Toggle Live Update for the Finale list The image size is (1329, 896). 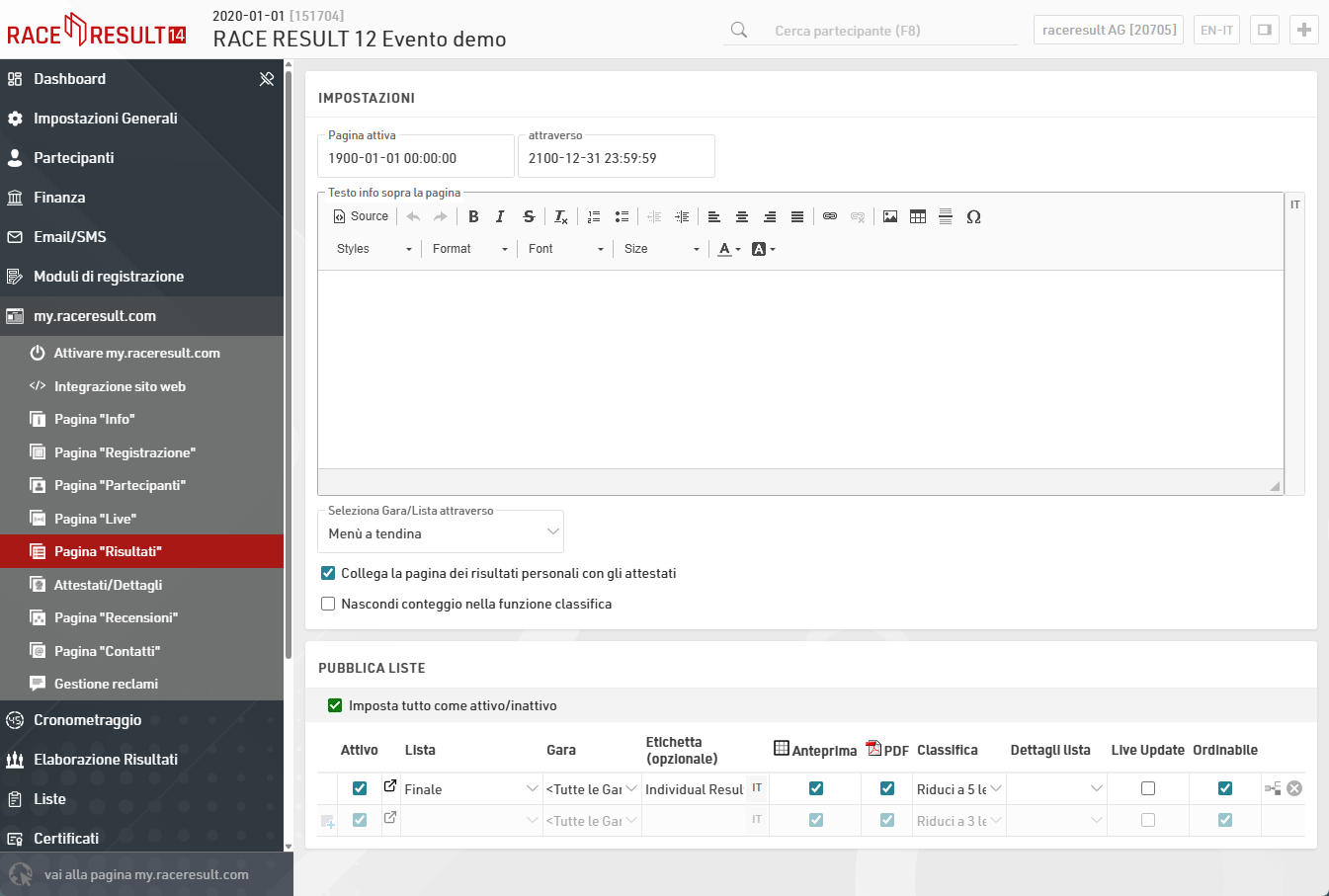click(x=1148, y=788)
